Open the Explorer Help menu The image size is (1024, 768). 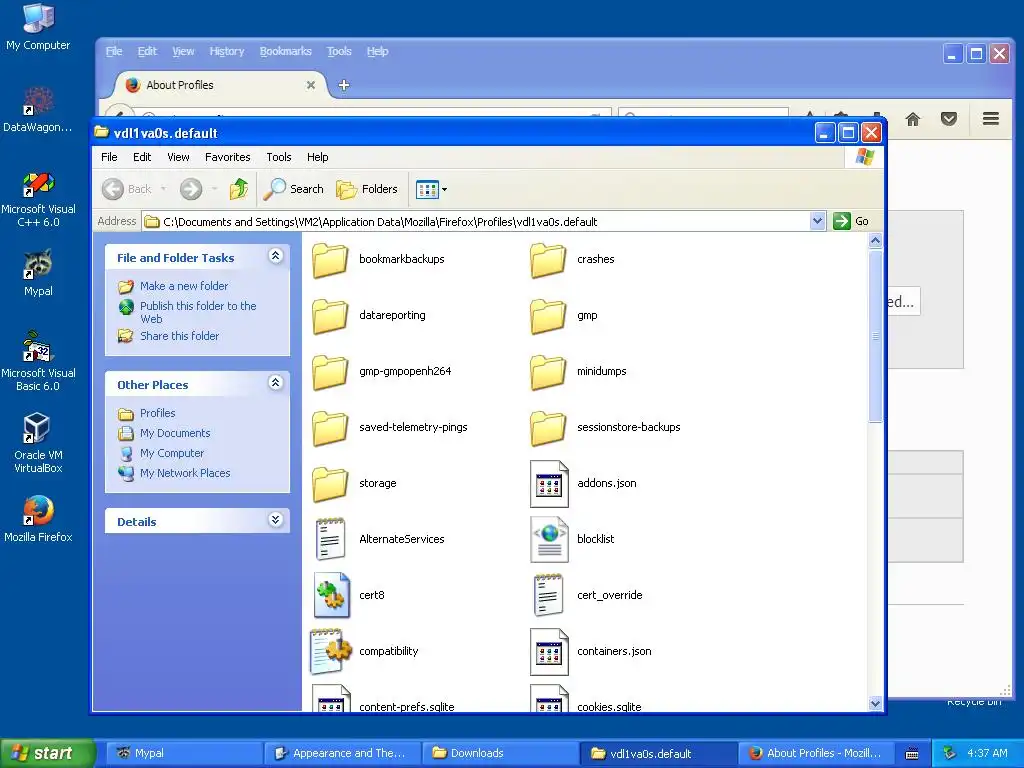click(317, 157)
